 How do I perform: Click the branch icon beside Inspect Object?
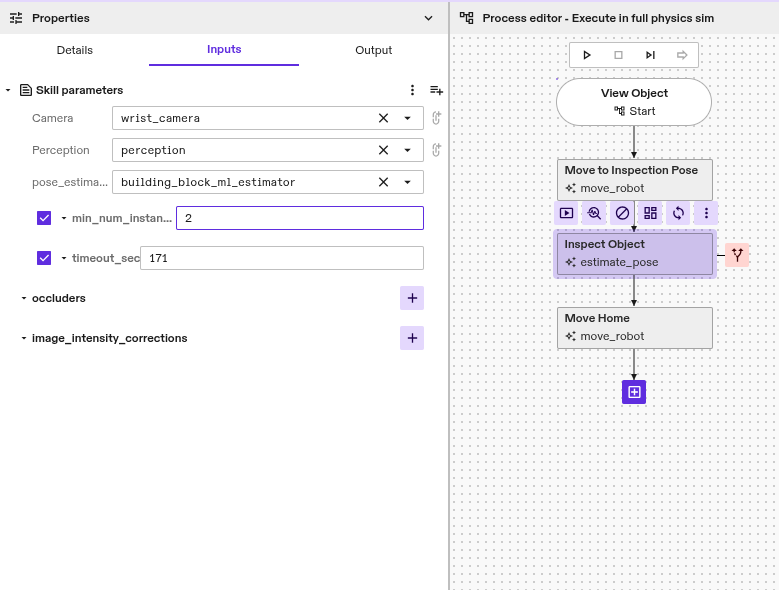(737, 255)
